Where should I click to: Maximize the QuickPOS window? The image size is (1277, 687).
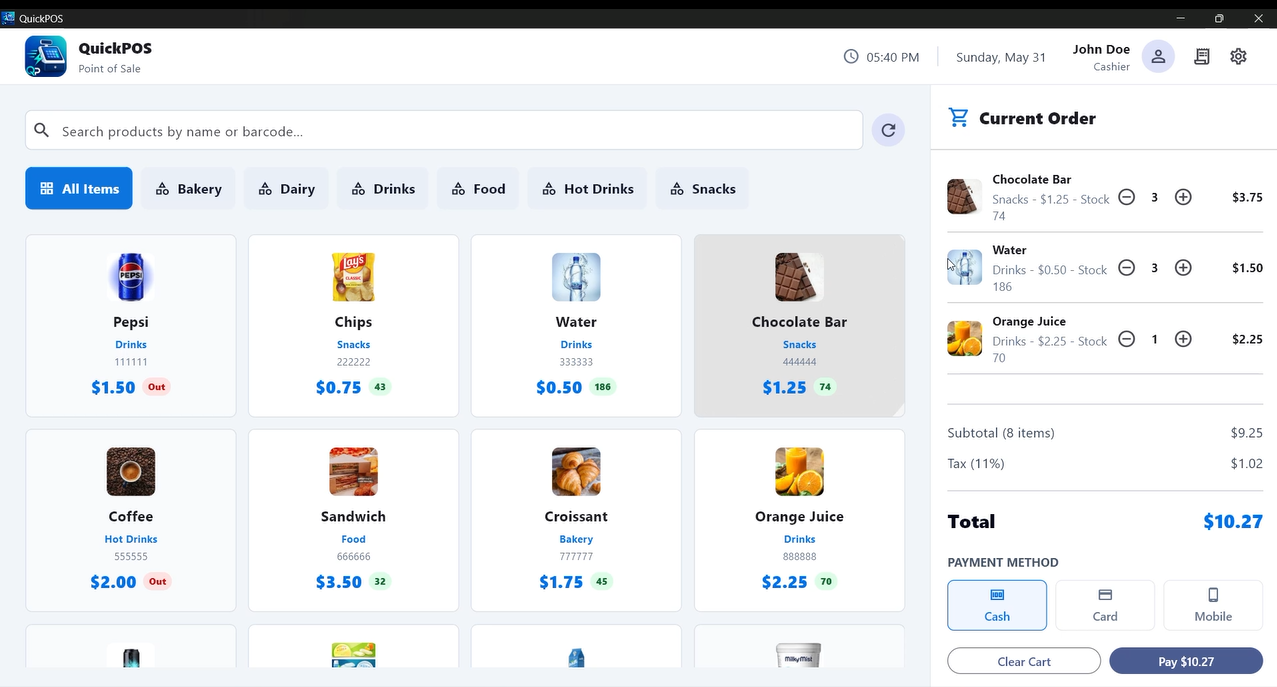pos(1219,18)
